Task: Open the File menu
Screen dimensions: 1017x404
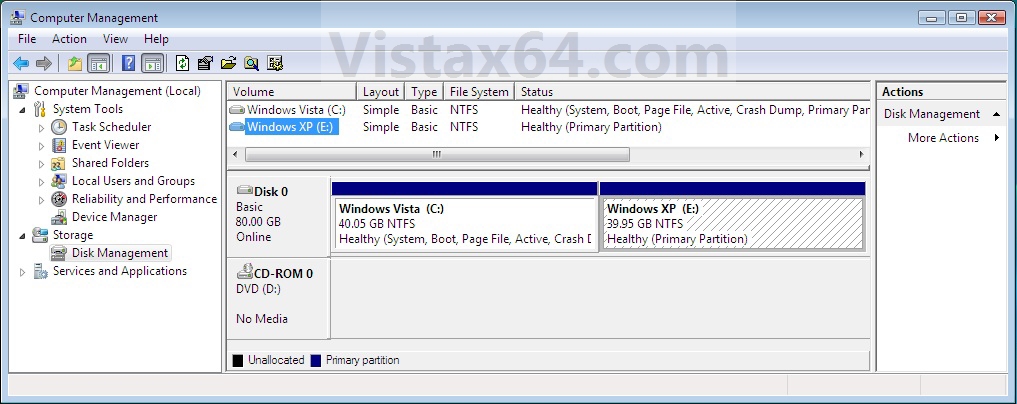Action: point(27,39)
